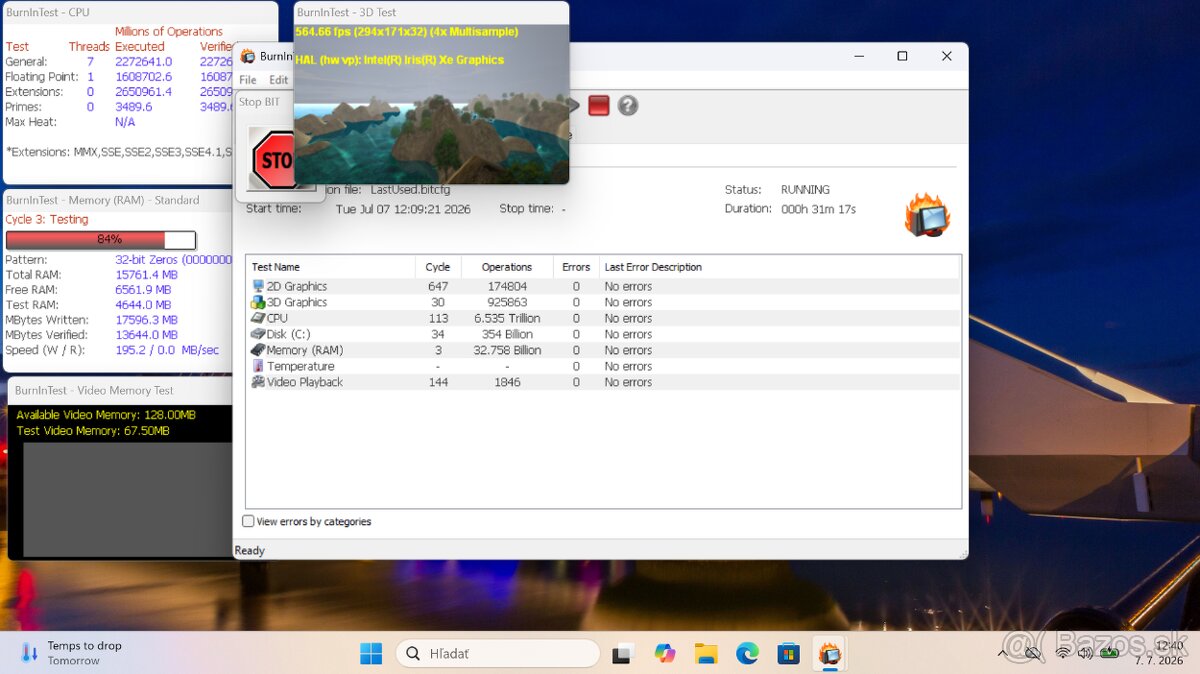Click the flaming monitor BurnInTest logo

[927, 215]
